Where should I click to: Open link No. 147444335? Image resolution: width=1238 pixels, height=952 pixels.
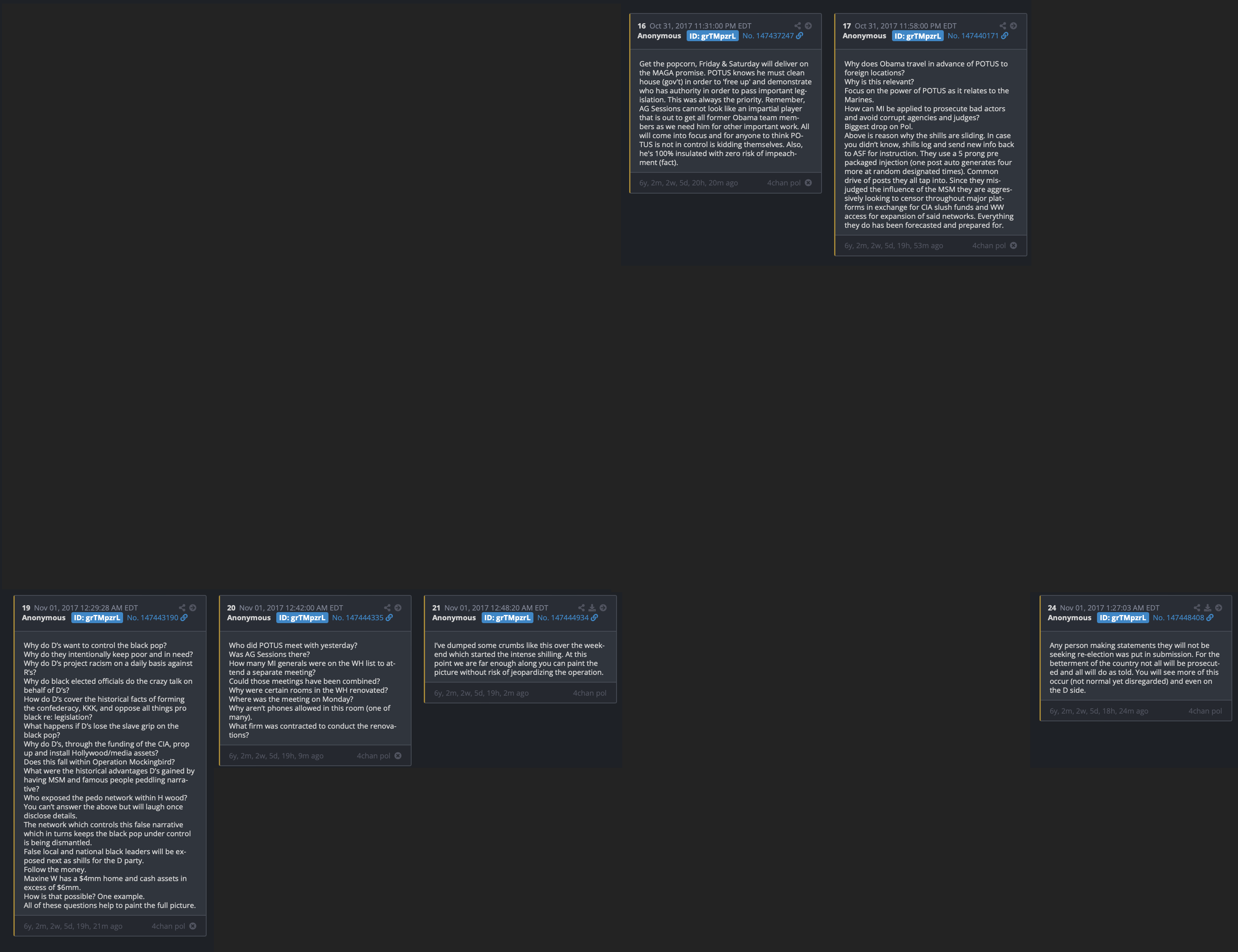362,618
